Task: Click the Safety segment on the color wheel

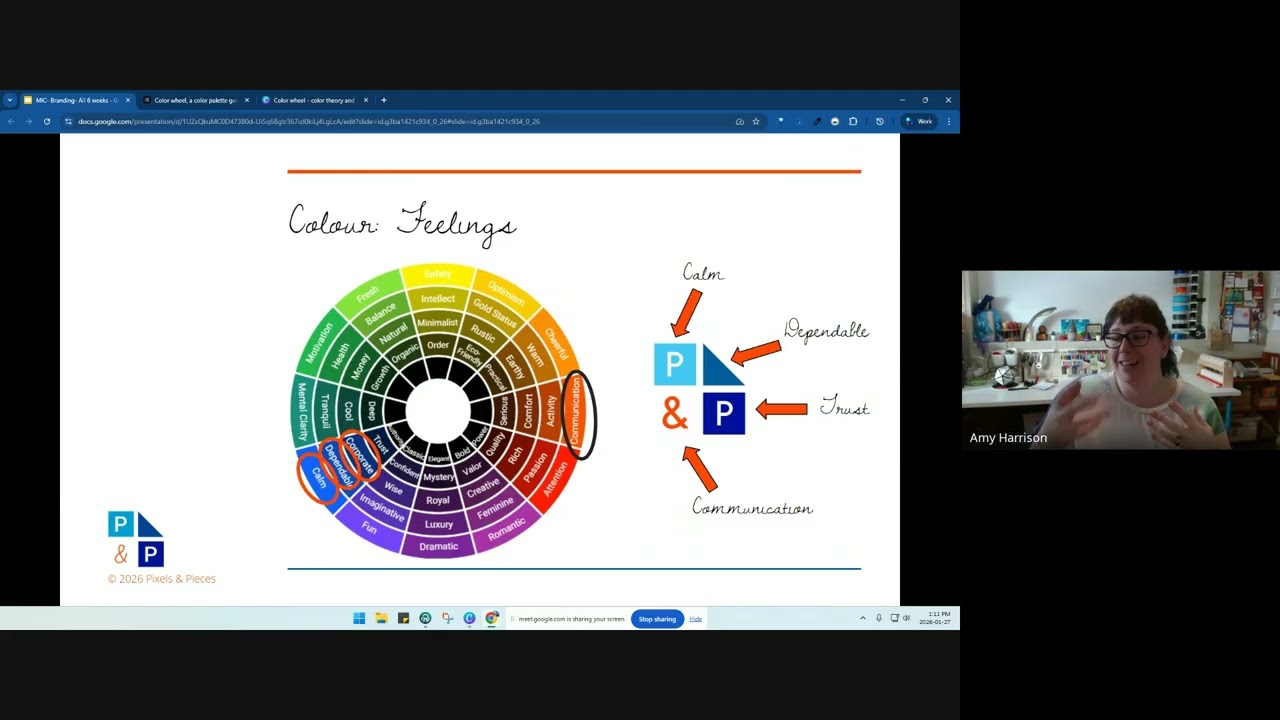Action: (437, 274)
